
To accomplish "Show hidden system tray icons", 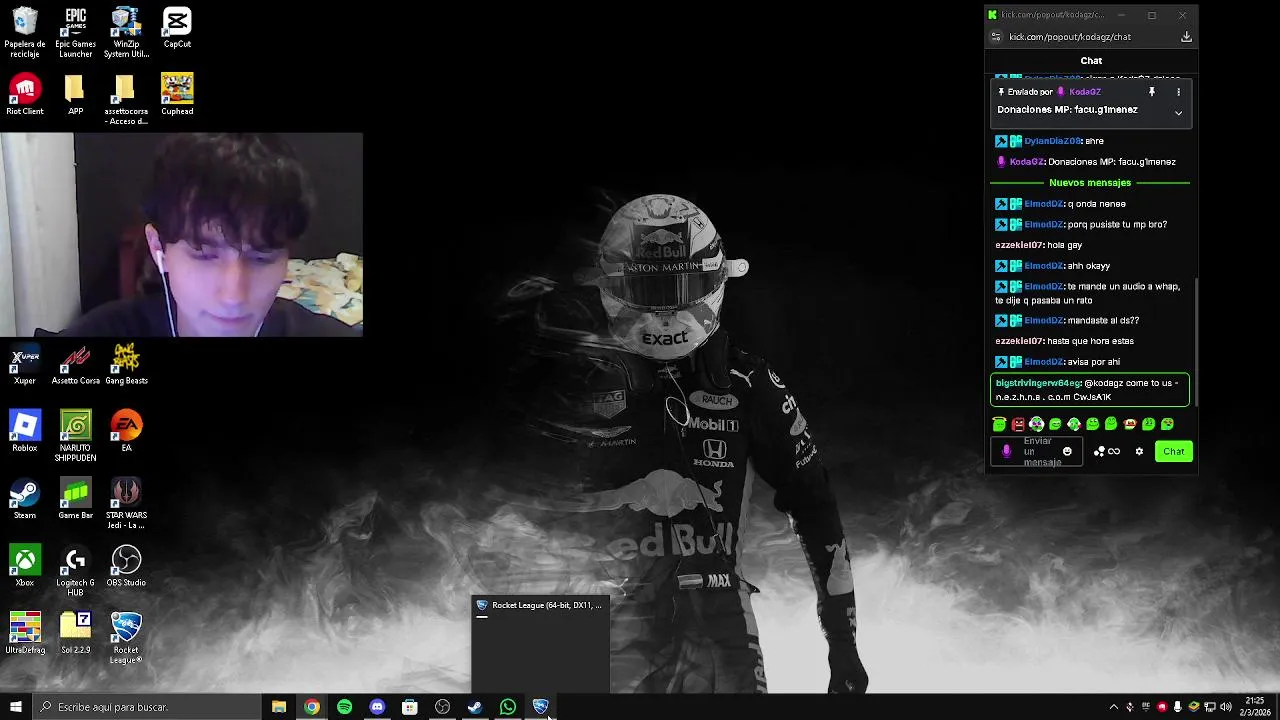I will pyautogui.click(x=1114, y=707).
